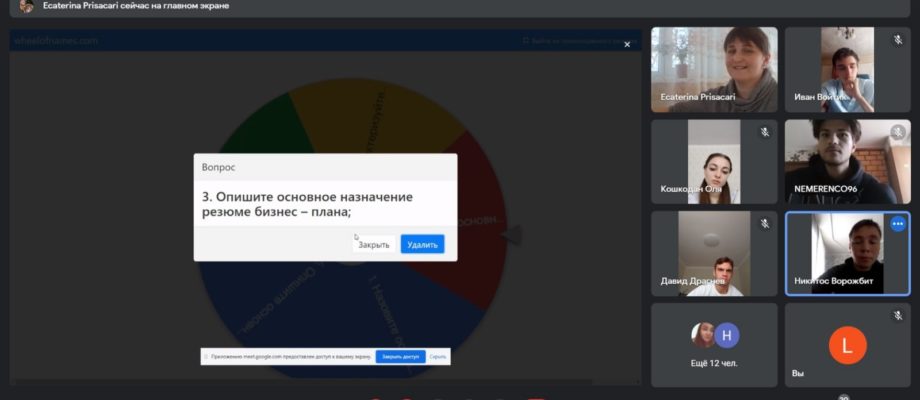
Task: Click the orange L avatar in your tile
Action: (847, 345)
